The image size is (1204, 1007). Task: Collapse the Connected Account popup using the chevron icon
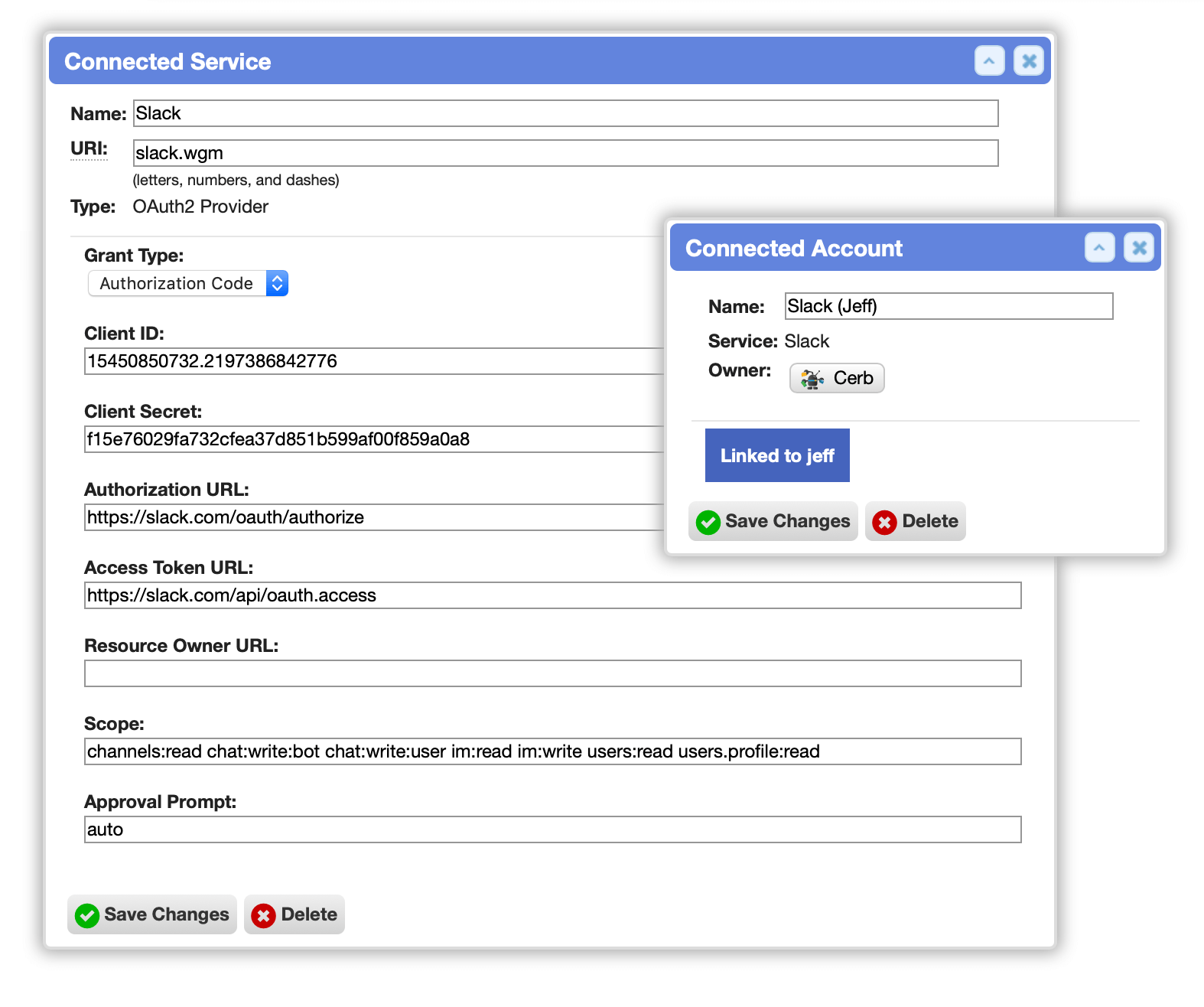(x=1099, y=247)
